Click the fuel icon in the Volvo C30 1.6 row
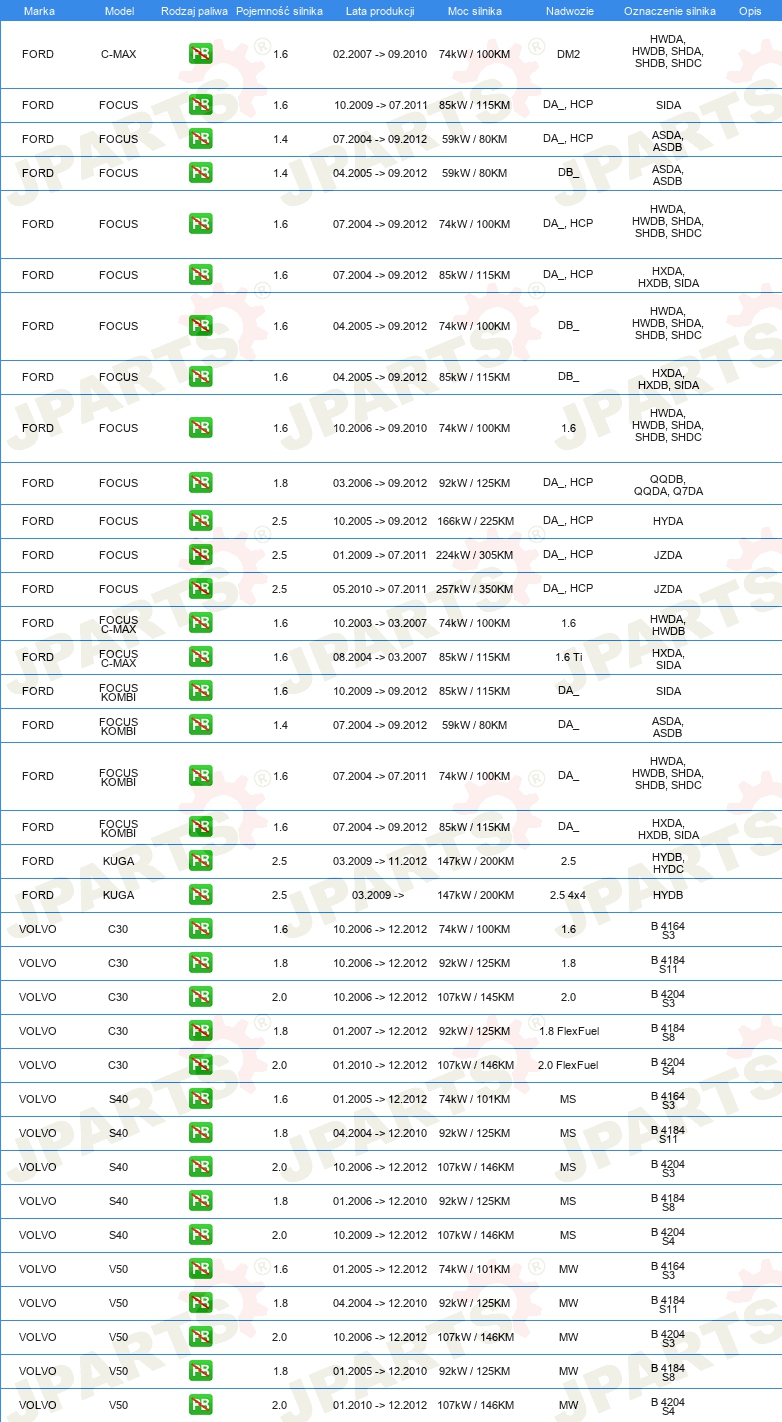 tap(200, 929)
